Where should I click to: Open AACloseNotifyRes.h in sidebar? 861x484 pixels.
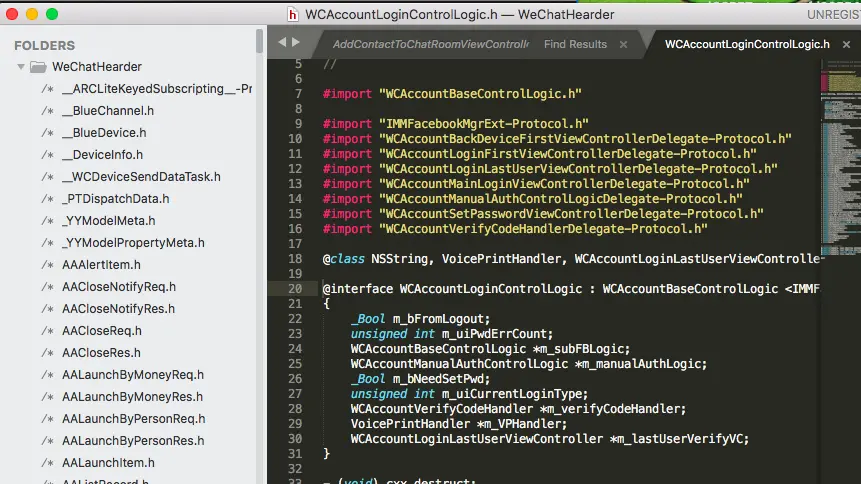pyautogui.click(x=118, y=309)
